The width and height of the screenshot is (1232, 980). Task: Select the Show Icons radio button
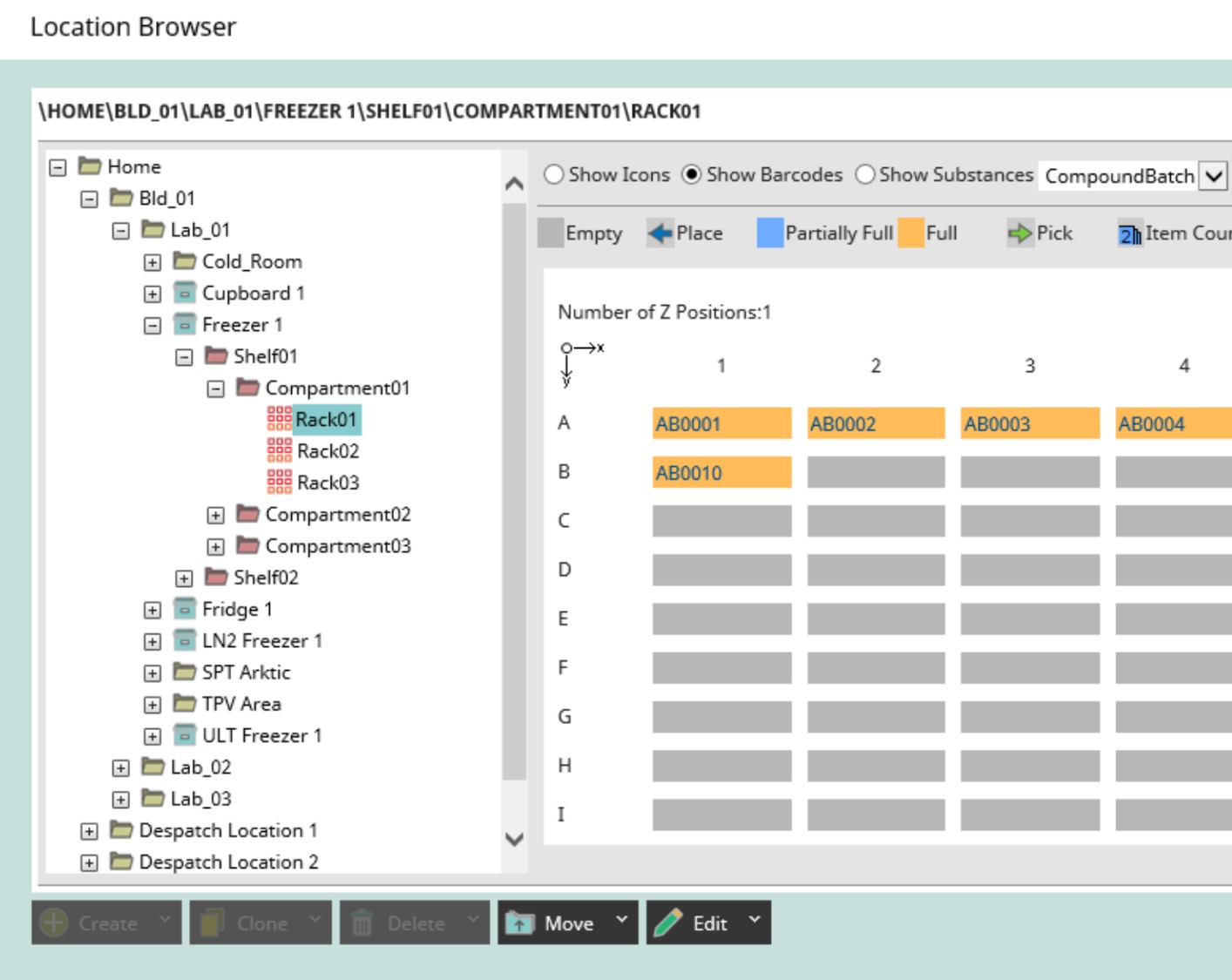point(554,174)
